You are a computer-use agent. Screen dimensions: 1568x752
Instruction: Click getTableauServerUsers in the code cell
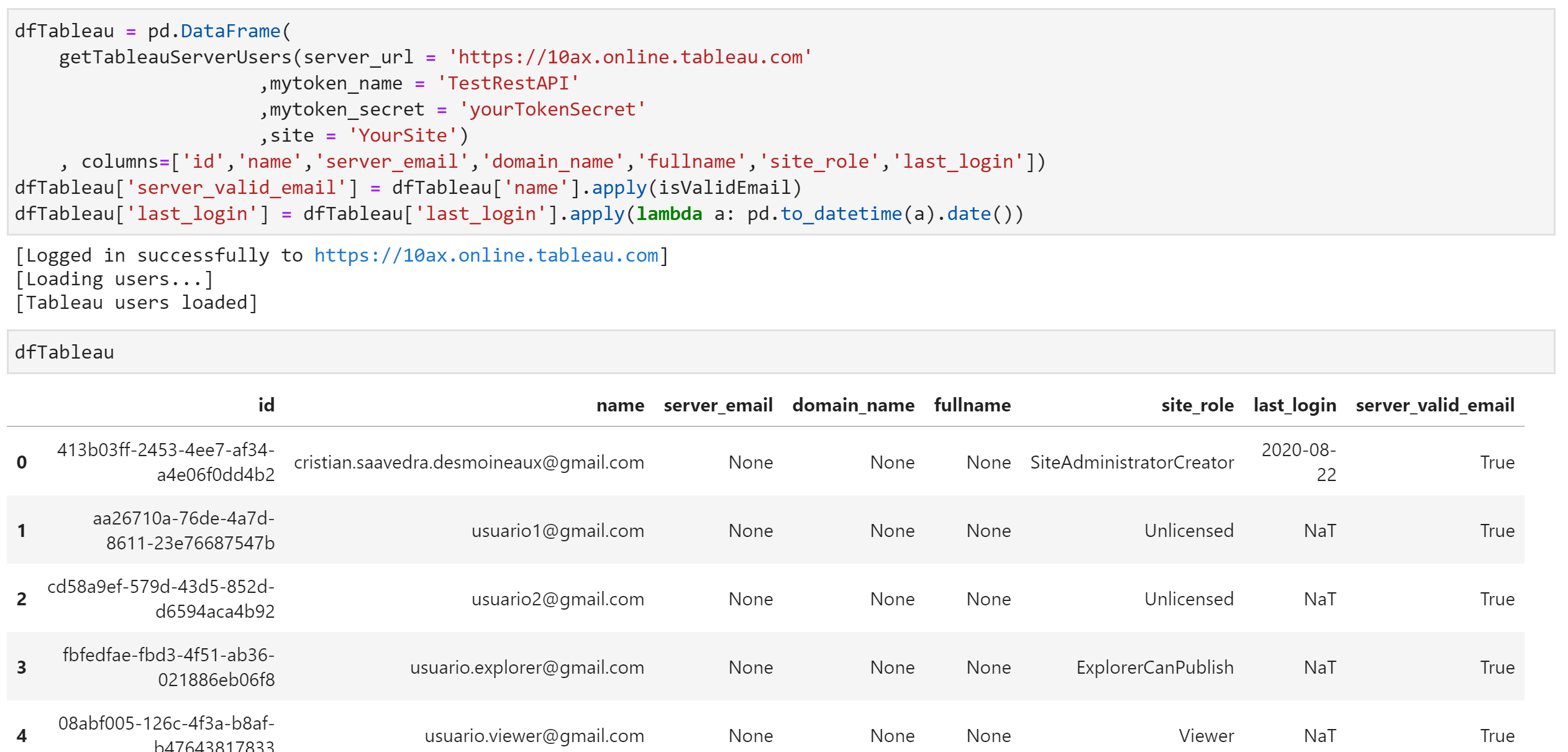pos(175,57)
